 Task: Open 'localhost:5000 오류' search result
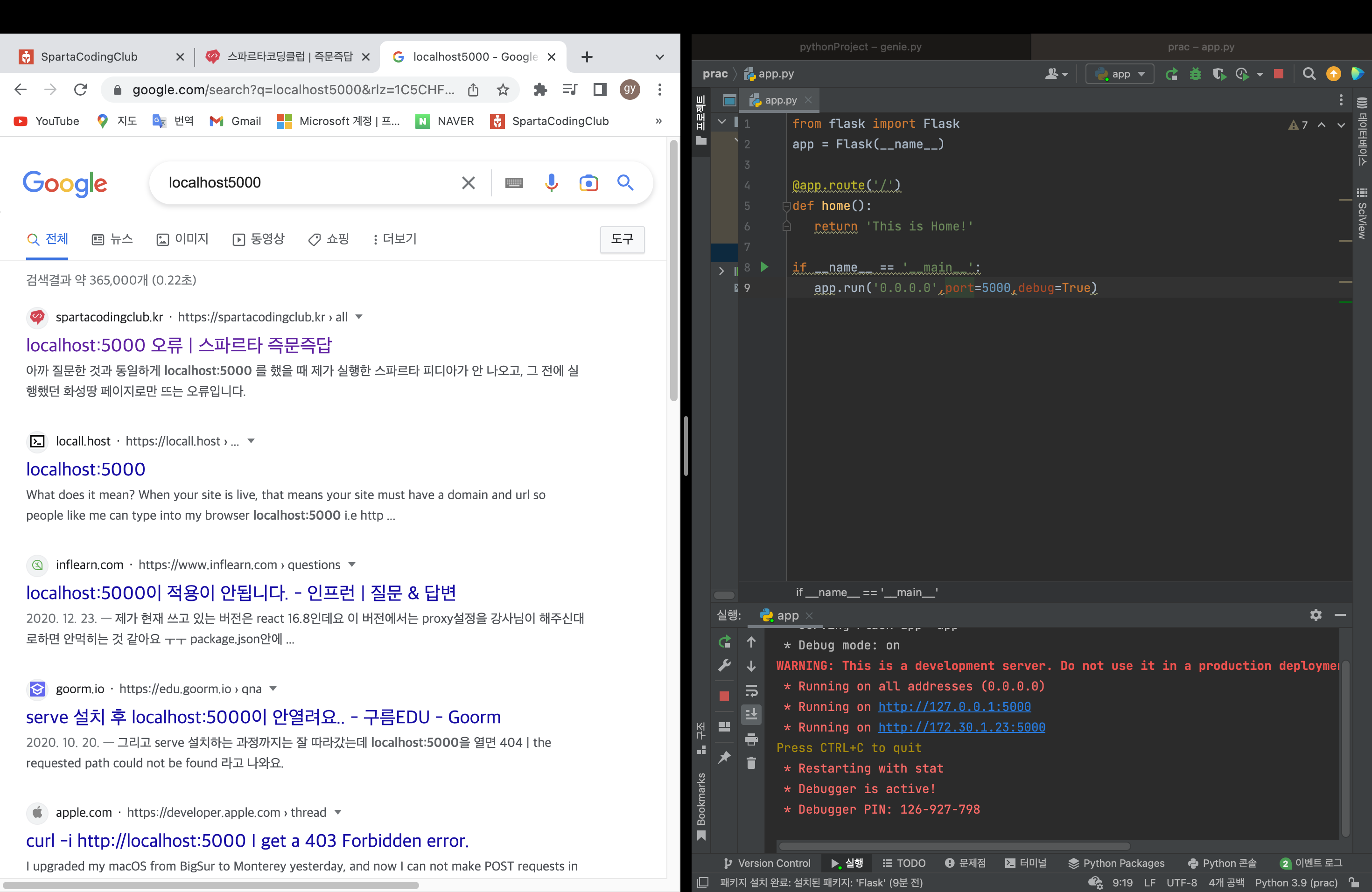point(179,345)
